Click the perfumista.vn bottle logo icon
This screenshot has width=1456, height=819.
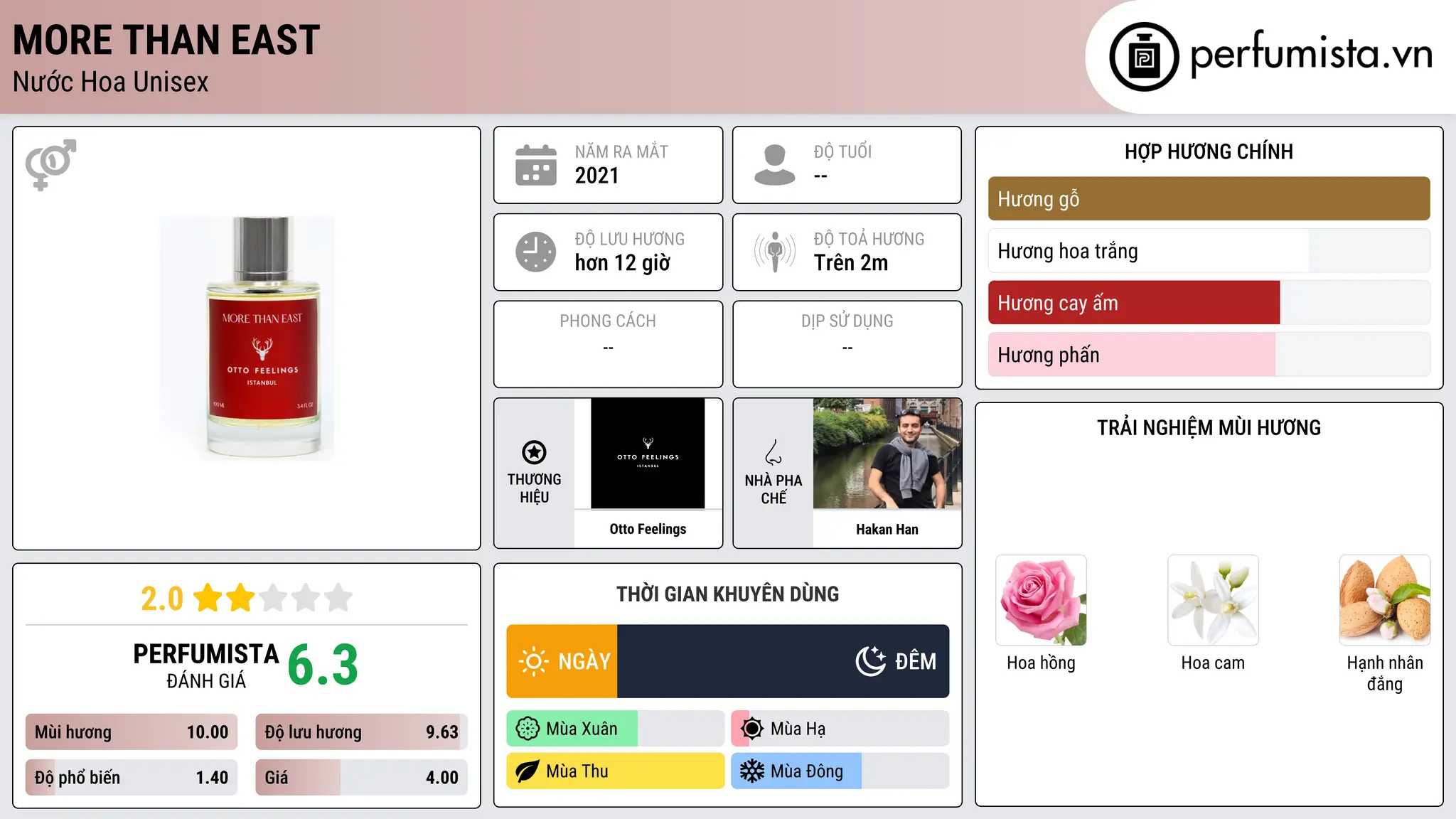tap(1144, 57)
